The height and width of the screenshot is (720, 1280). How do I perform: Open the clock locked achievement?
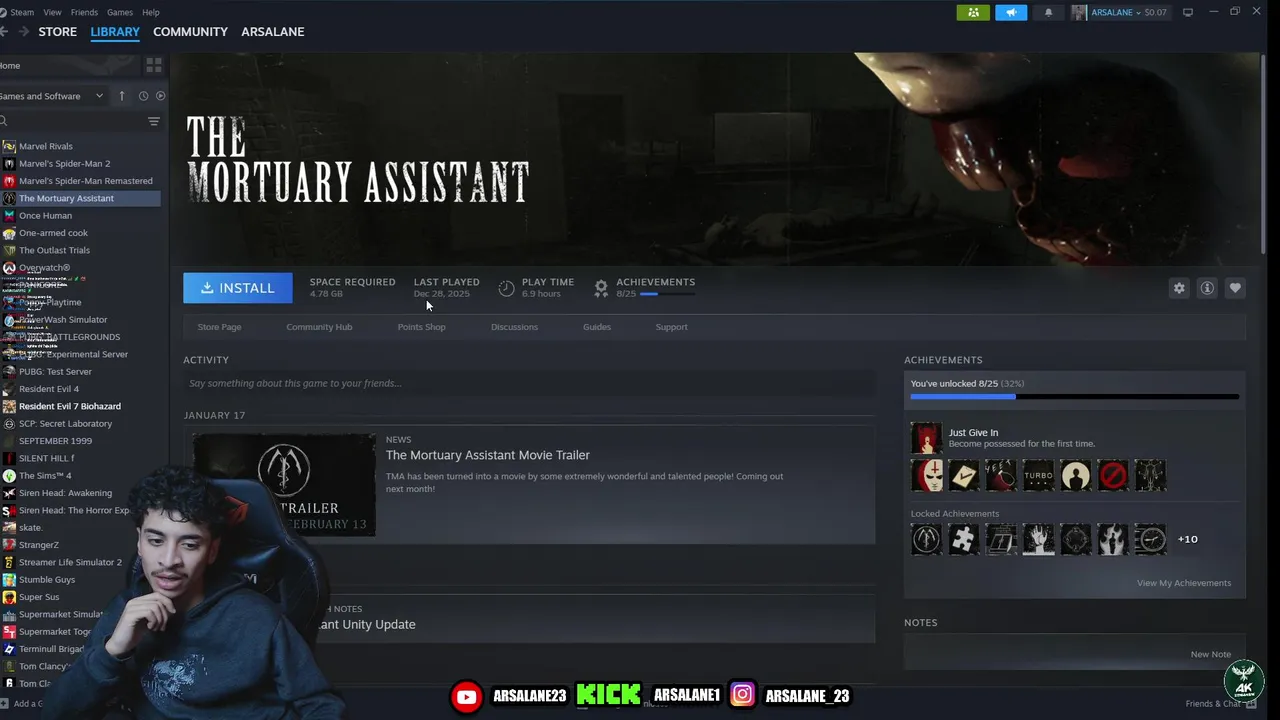(x=1150, y=540)
